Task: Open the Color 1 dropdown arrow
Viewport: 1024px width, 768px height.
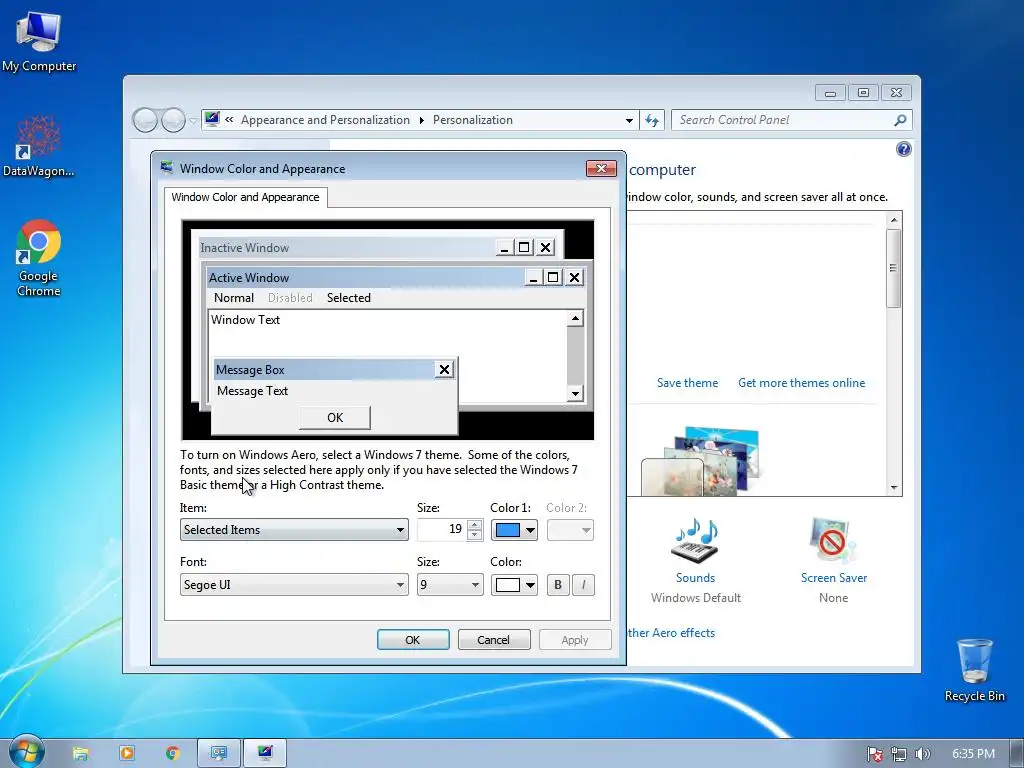Action: 530,530
